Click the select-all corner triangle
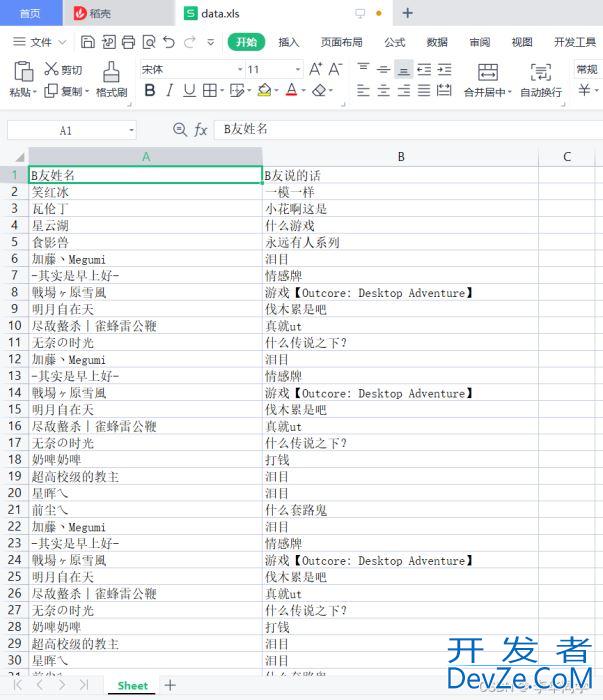The height and width of the screenshot is (700, 603). [19, 157]
